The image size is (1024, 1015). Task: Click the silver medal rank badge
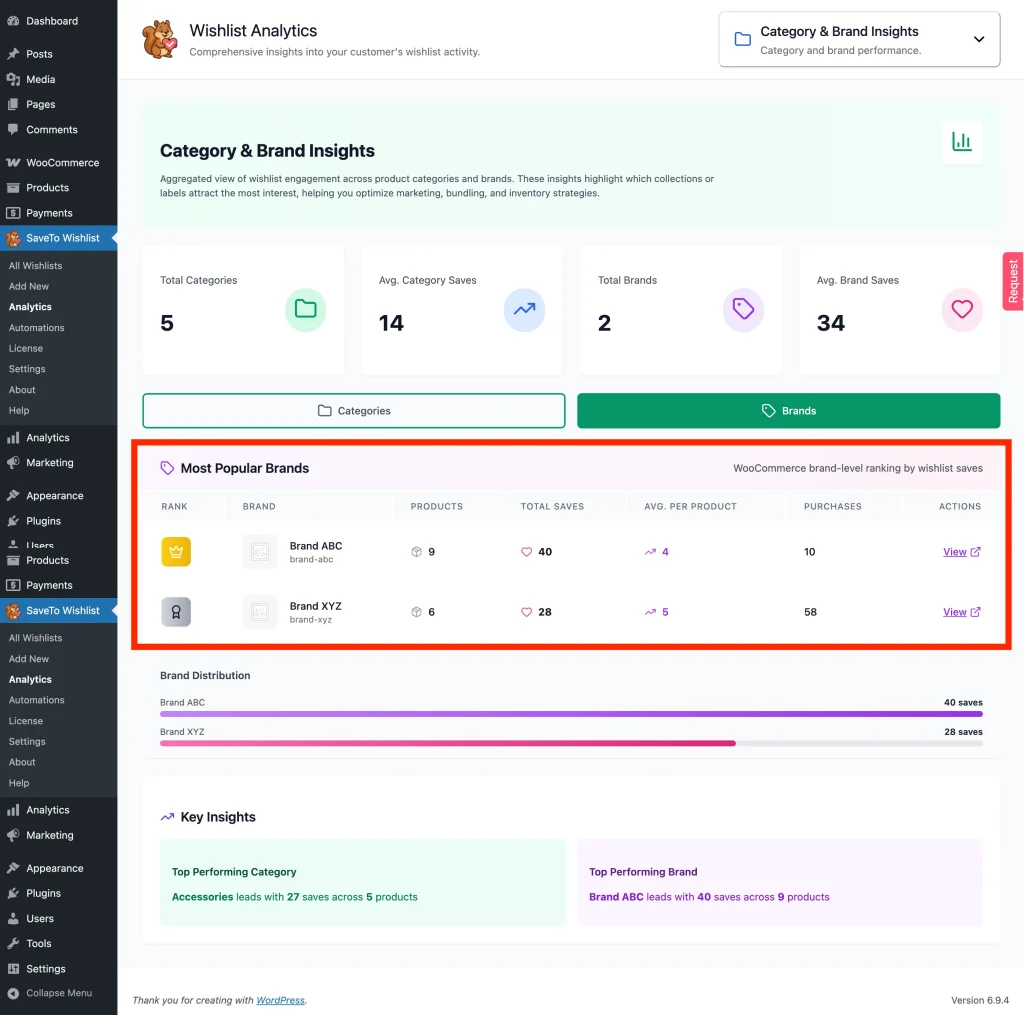click(x=176, y=612)
